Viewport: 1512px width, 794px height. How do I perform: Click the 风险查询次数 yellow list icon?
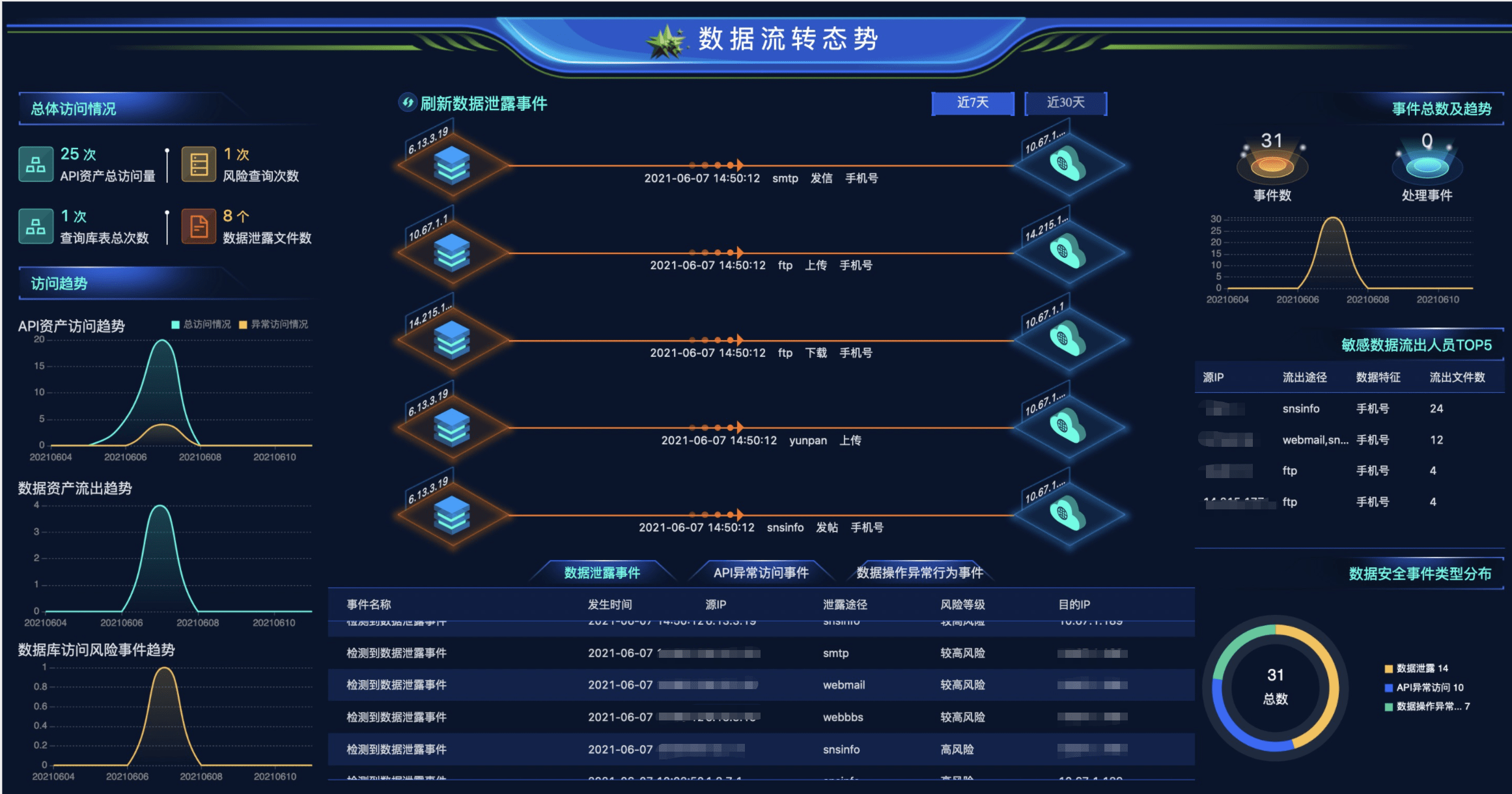point(199,164)
